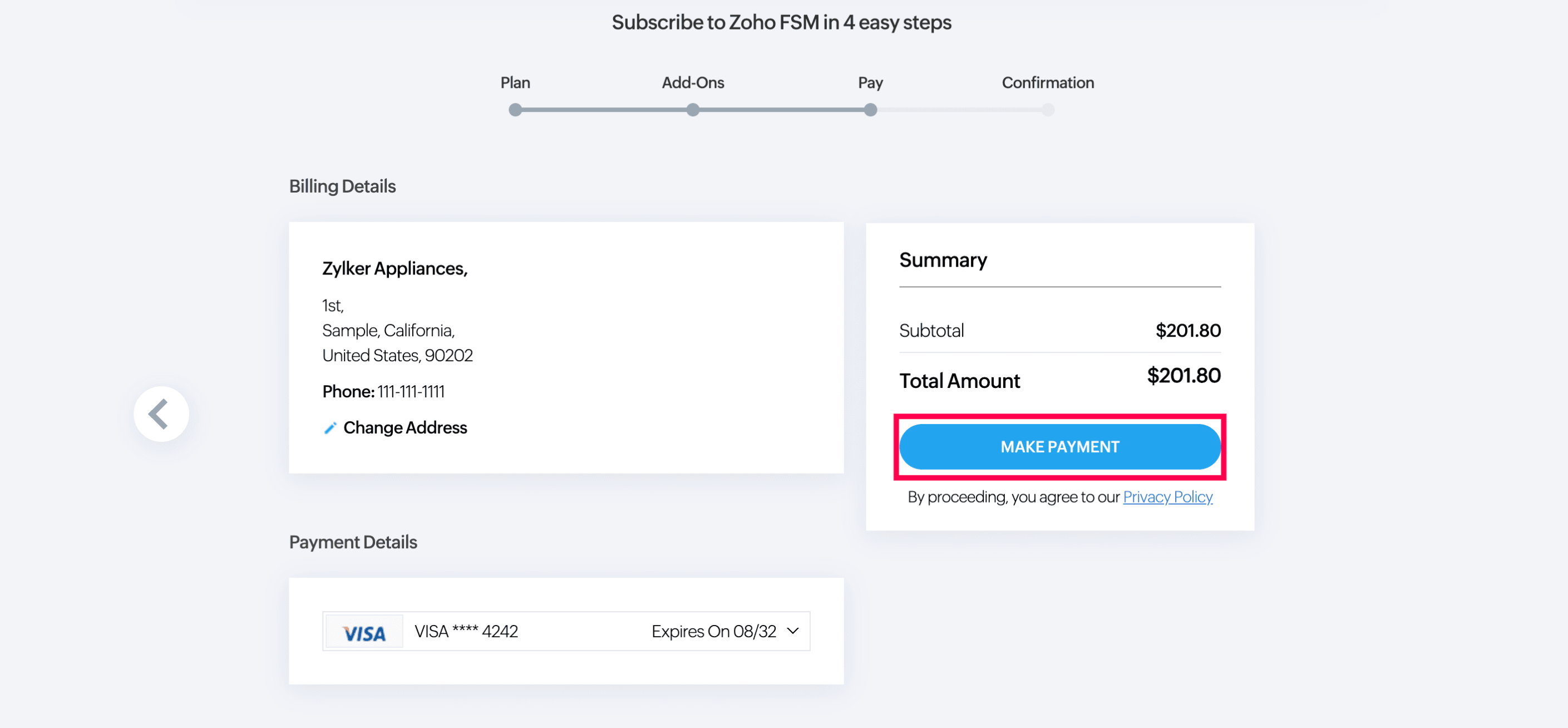Expand the payment card dropdown chevron
The height and width of the screenshot is (728, 1568).
click(x=792, y=631)
